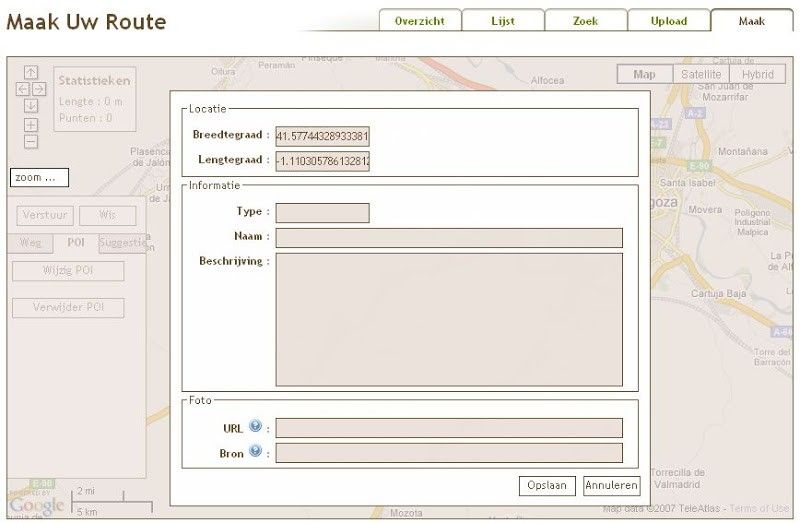Open the Lijst tab
This screenshot has height=523, width=800.
[x=503, y=21]
